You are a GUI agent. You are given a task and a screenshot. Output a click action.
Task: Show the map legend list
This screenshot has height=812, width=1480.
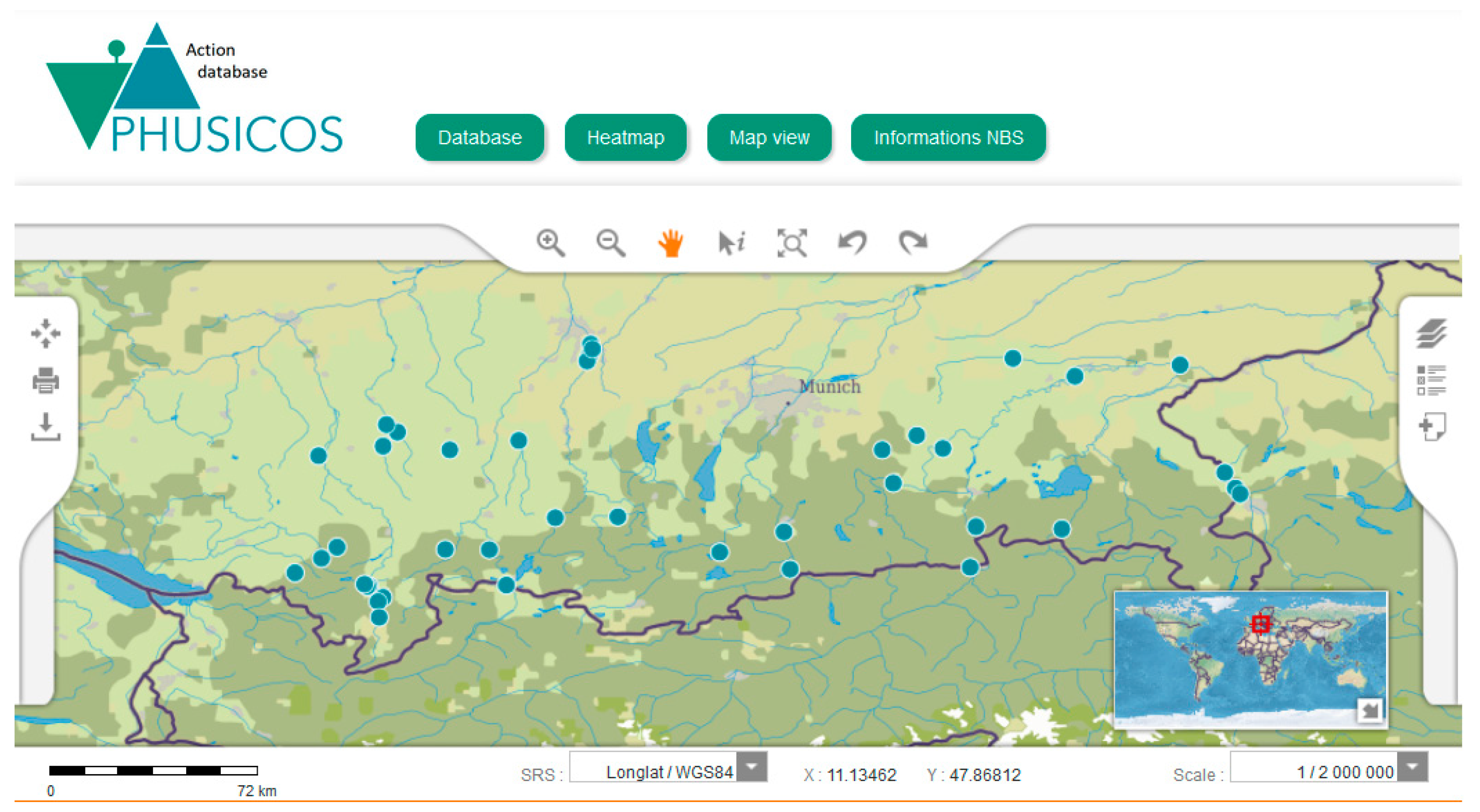click(x=1431, y=380)
